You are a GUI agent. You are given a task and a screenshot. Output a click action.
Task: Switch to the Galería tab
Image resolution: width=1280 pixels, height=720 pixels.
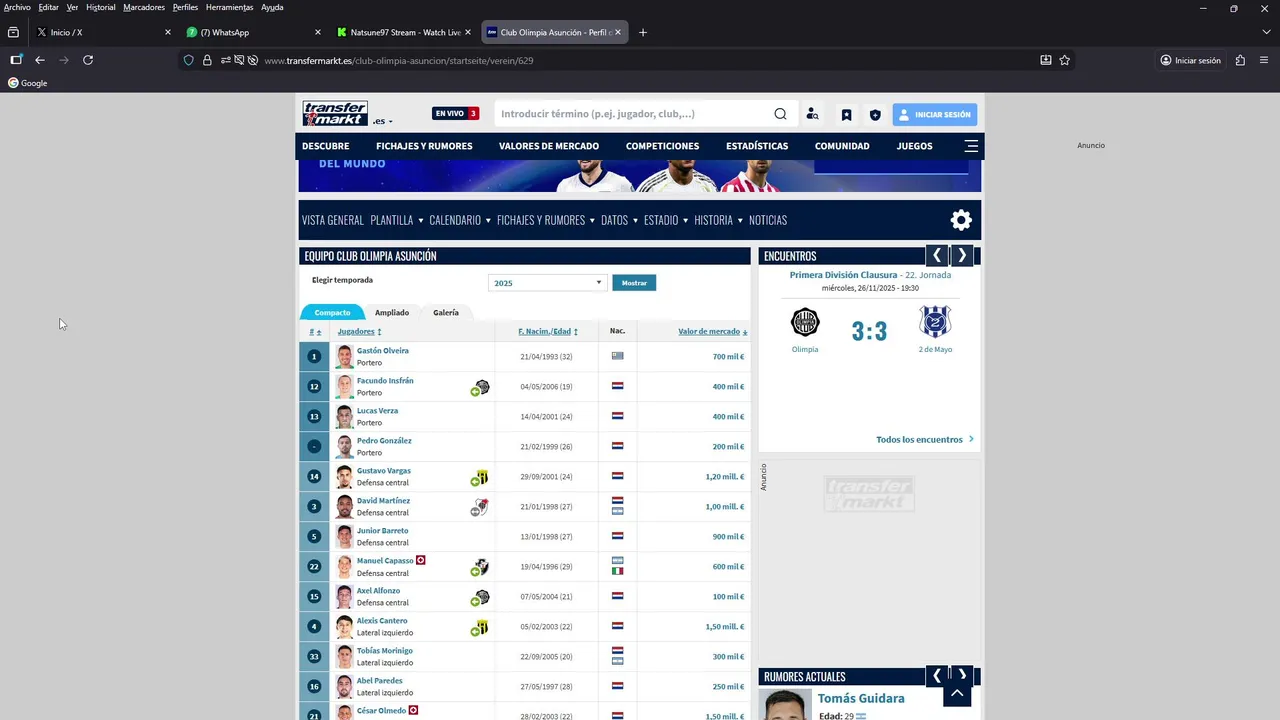(446, 313)
